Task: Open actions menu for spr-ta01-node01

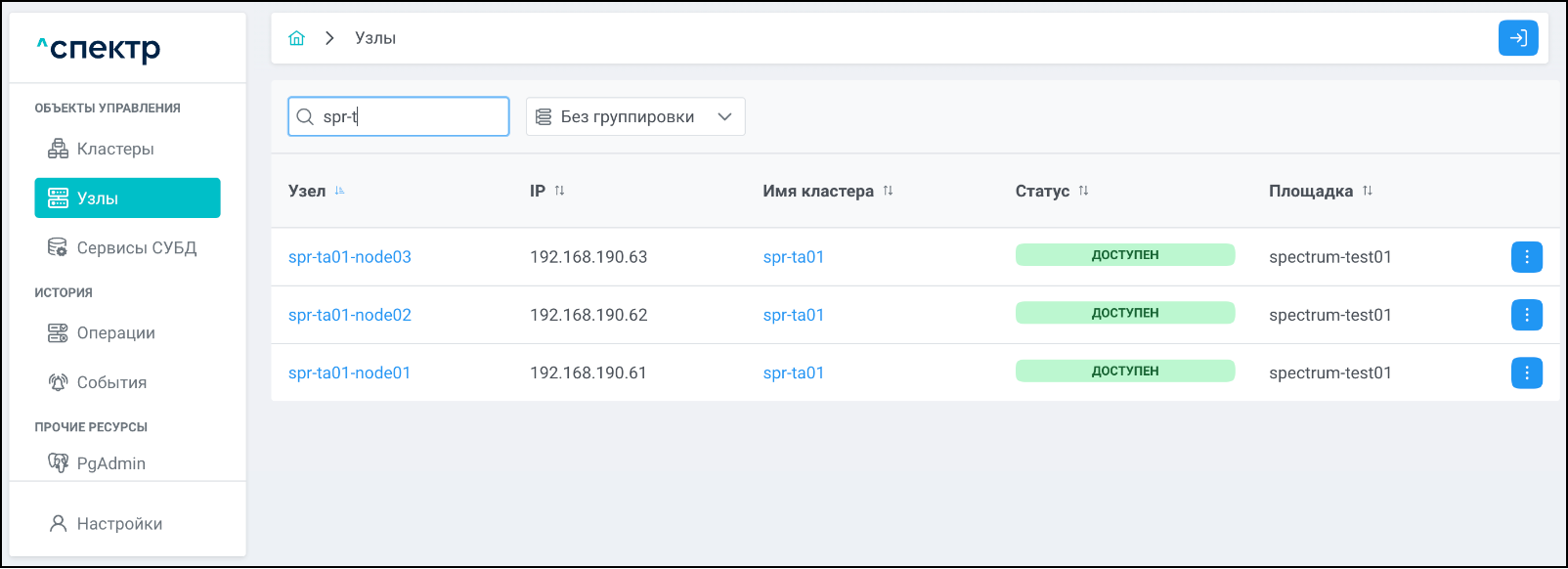Action: pos(1526,372)
